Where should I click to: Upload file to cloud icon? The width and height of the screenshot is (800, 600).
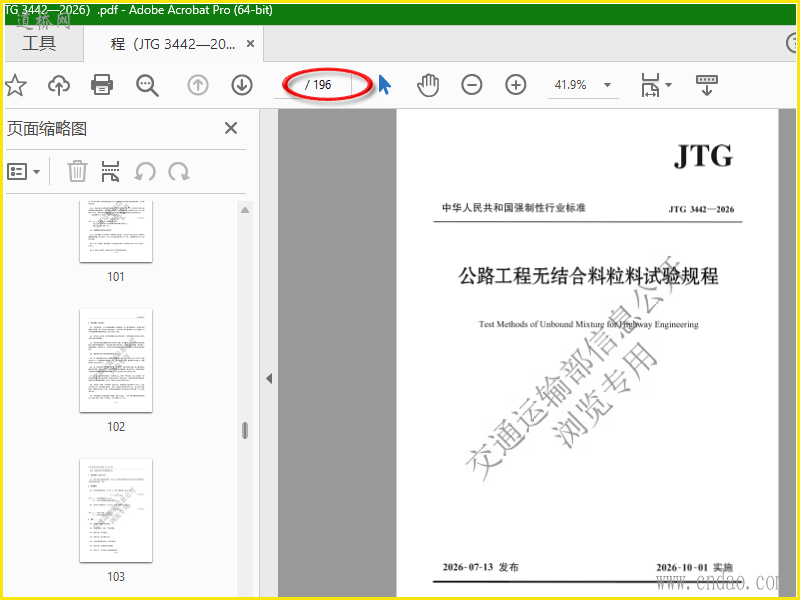click(x=59, y=85)
